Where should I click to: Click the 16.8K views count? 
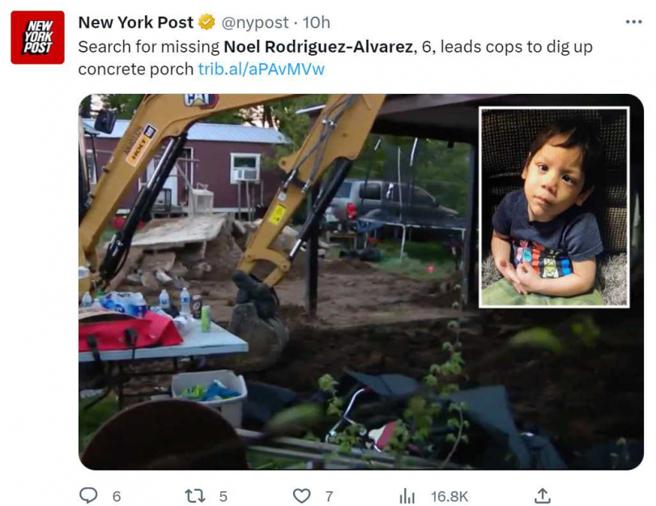pos(448,496)
